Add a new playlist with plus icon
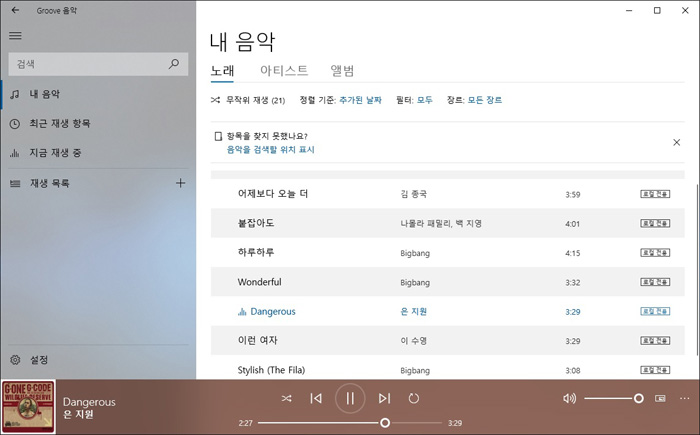The width and height of the screenshot is (700, 435). 180,183
